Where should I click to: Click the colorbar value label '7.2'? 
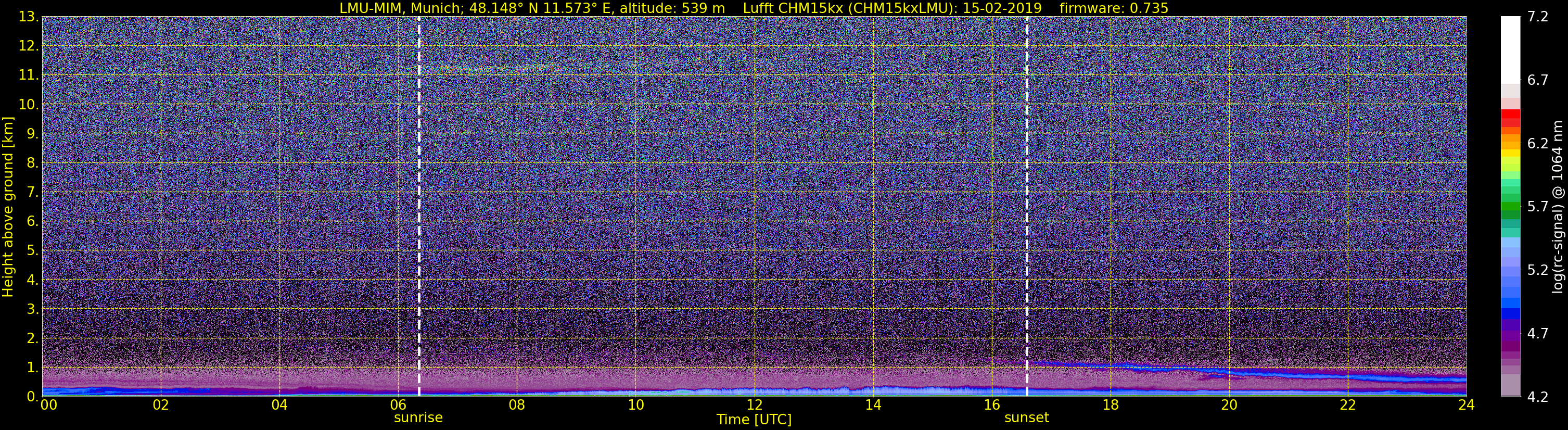click(x=1538, y=17)
